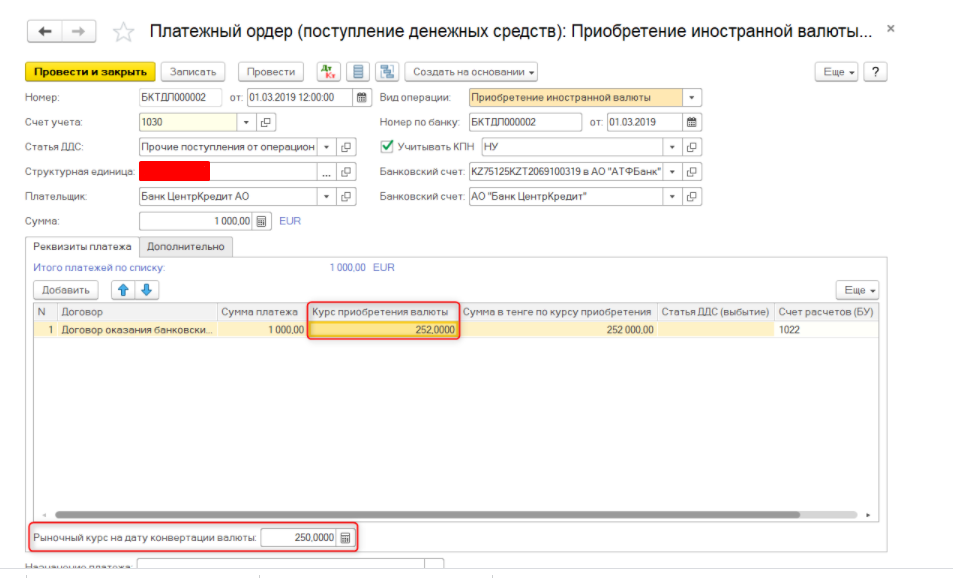Click the favorite star icon
Viewport: 953px width, 578px height.
[x=123, y=32]
